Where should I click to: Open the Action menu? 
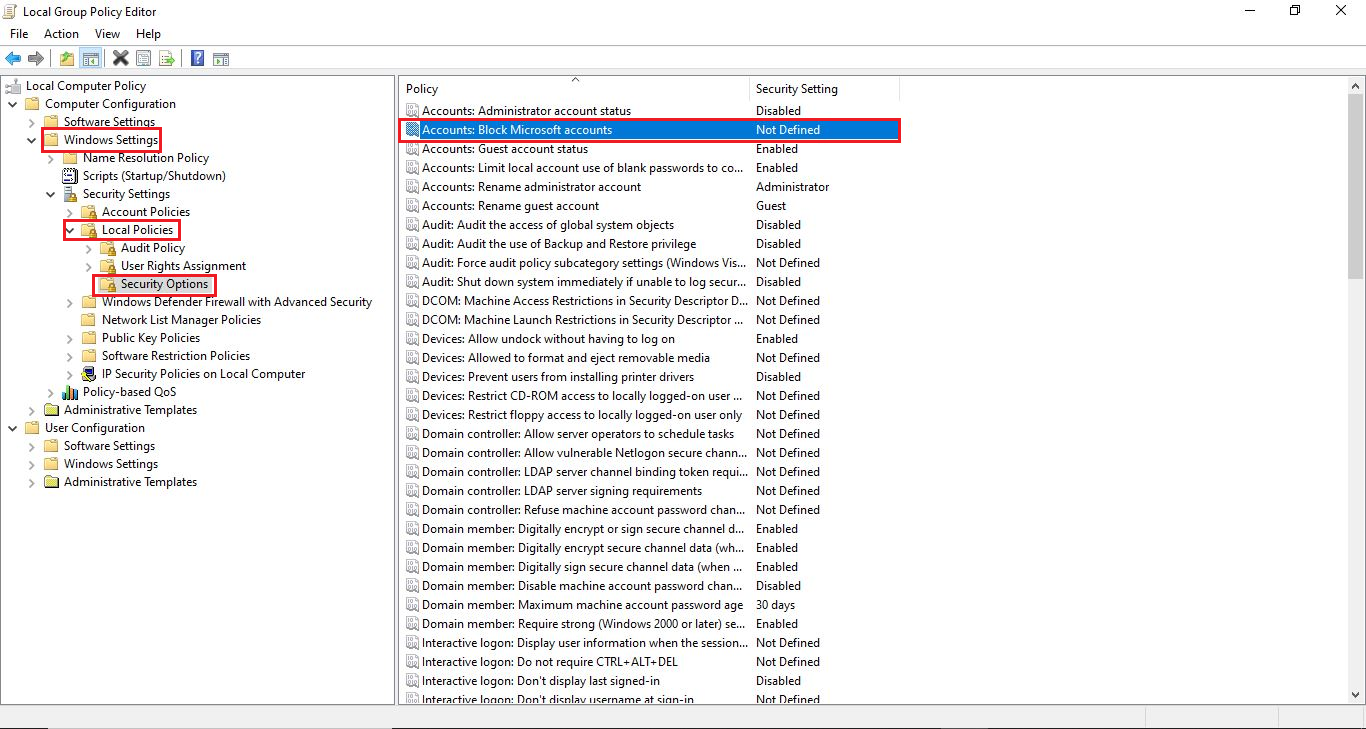point(61,34)
